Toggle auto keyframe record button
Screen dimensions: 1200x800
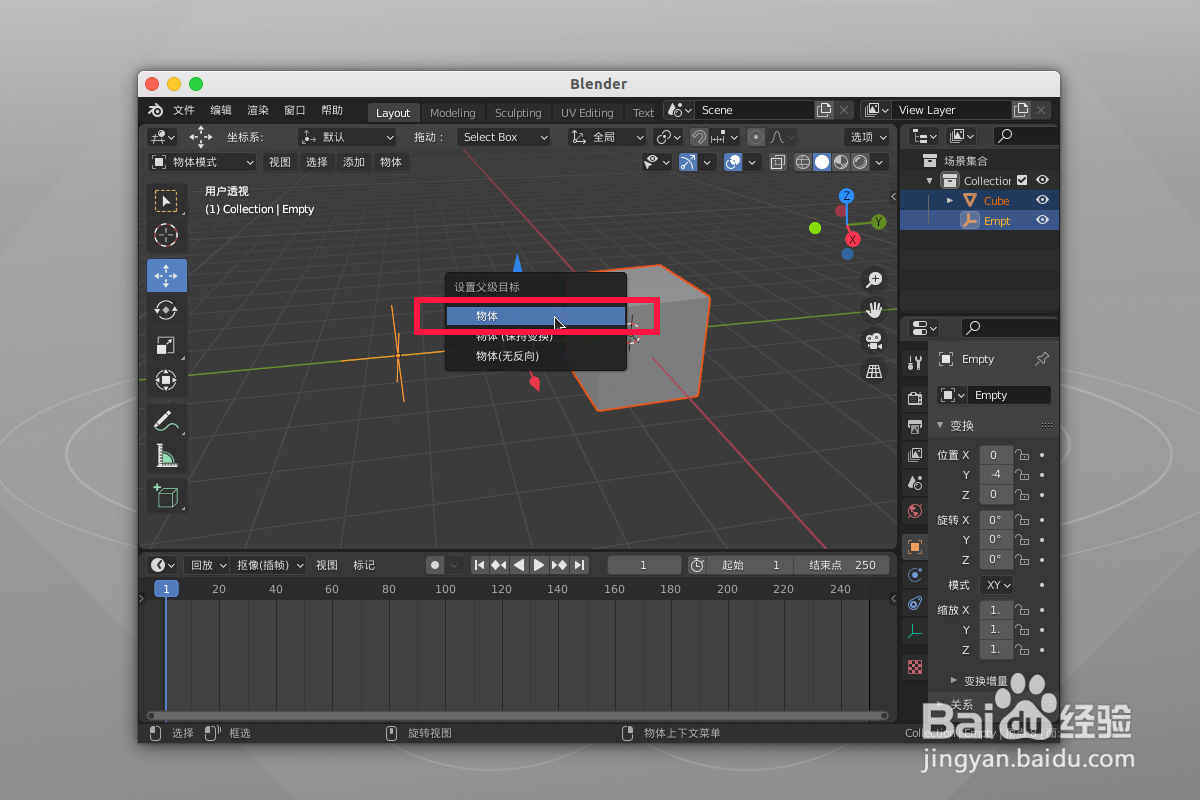point(435,565)
